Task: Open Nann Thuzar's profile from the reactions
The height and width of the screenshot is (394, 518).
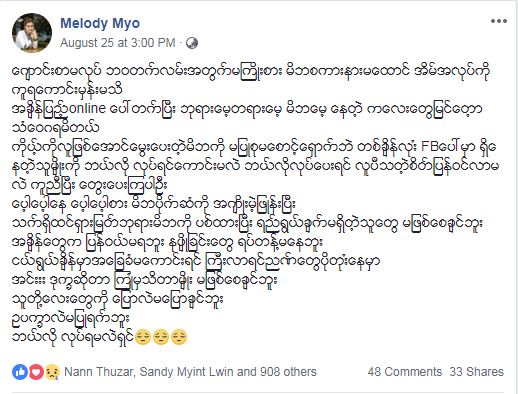Action: (x=99, y=372)
